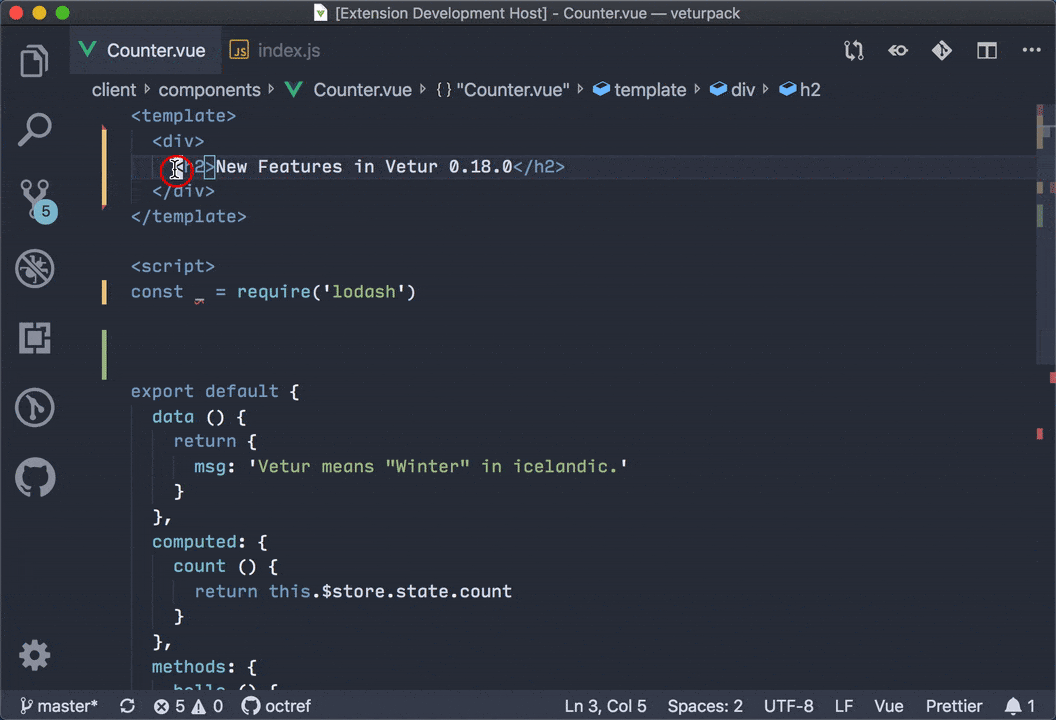Viewport: 1056px width, 720px height.
Task: Click the master* branch indicator
Action: [59, 706]
